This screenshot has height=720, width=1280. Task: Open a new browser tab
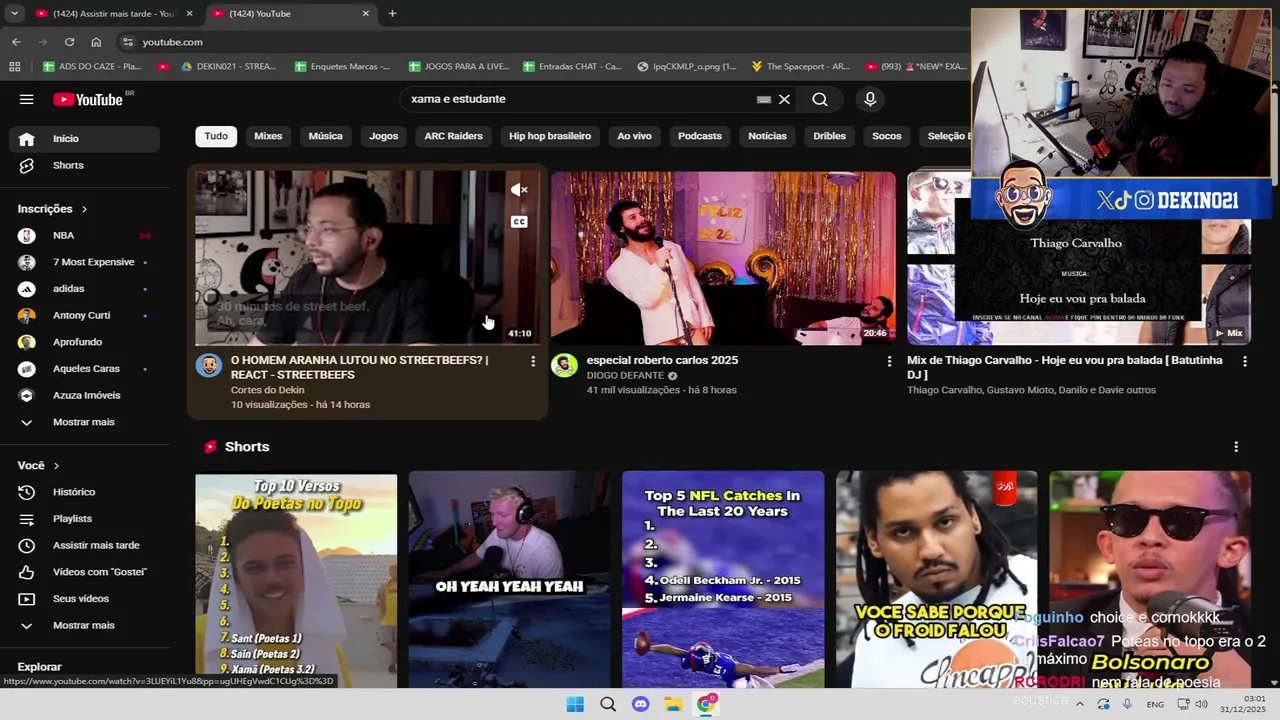click(x=392, y=14)
